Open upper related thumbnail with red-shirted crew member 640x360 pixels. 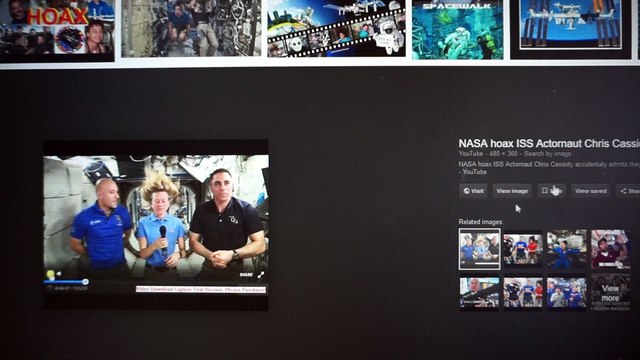pos(523,250)
